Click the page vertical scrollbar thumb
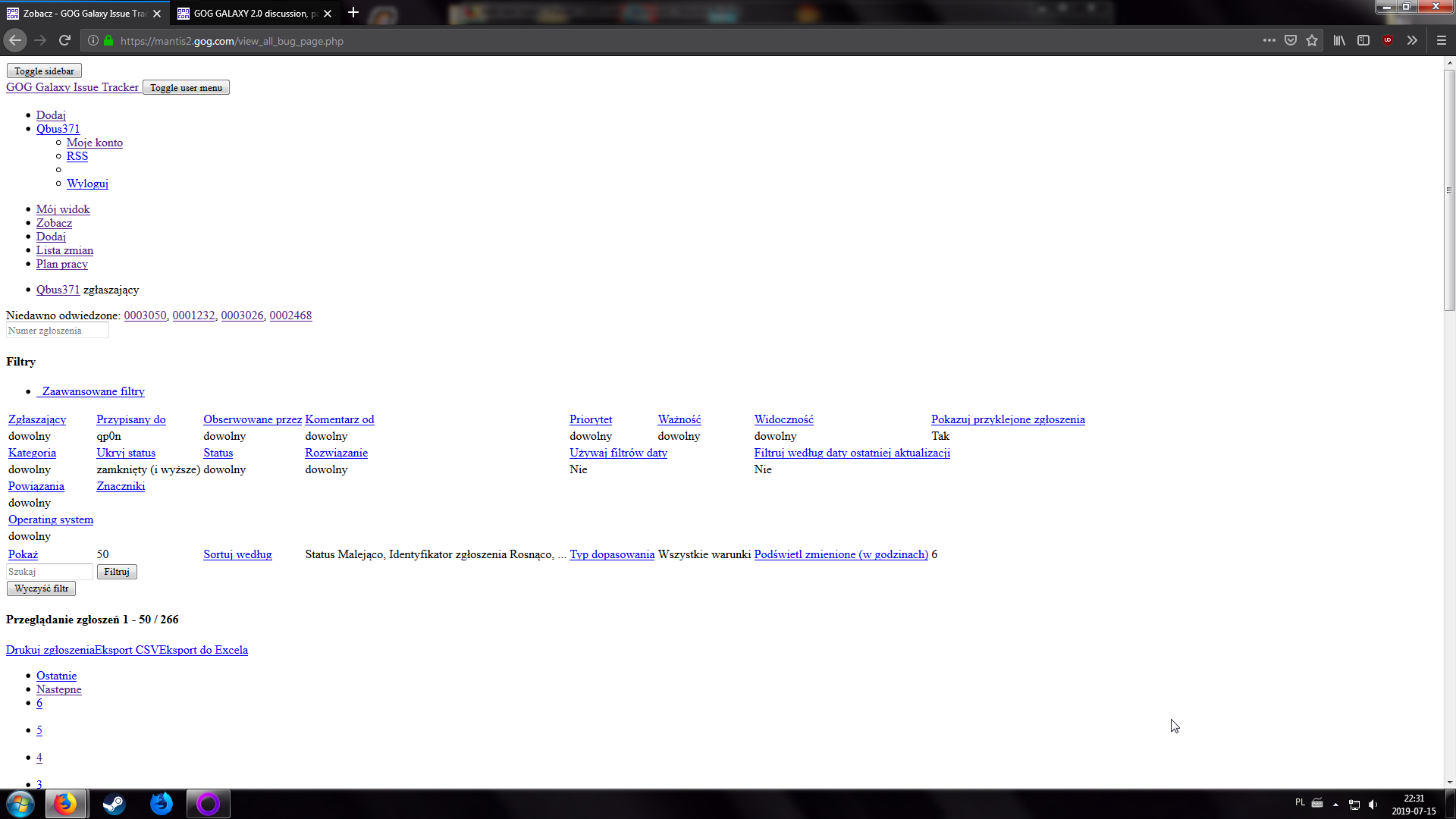 click(1449, 190)
